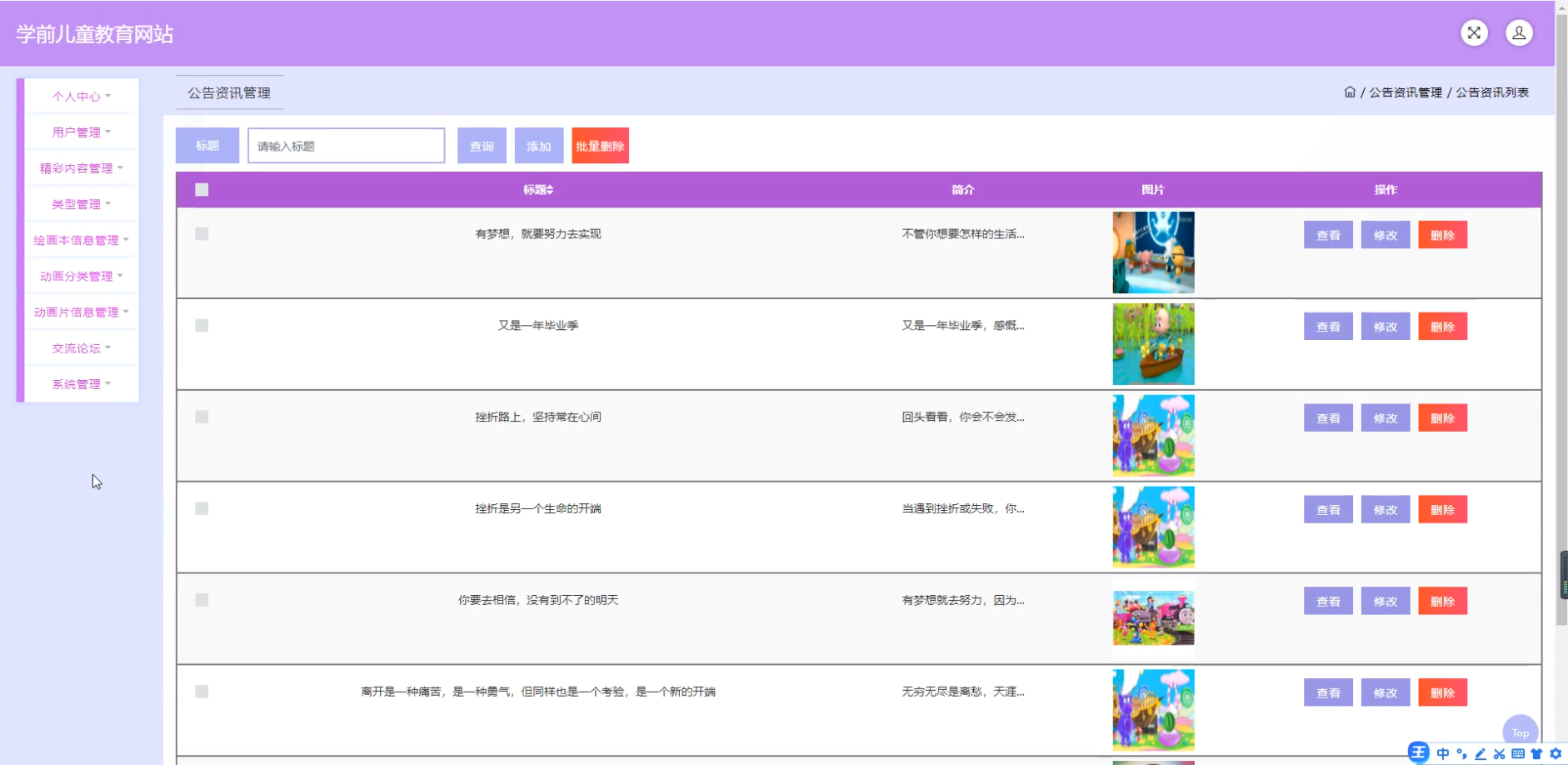Viewport: 1568px width, 765px height.
Task: Click 修改 for 又是一年毕业季
Action: pos(1386,327)
